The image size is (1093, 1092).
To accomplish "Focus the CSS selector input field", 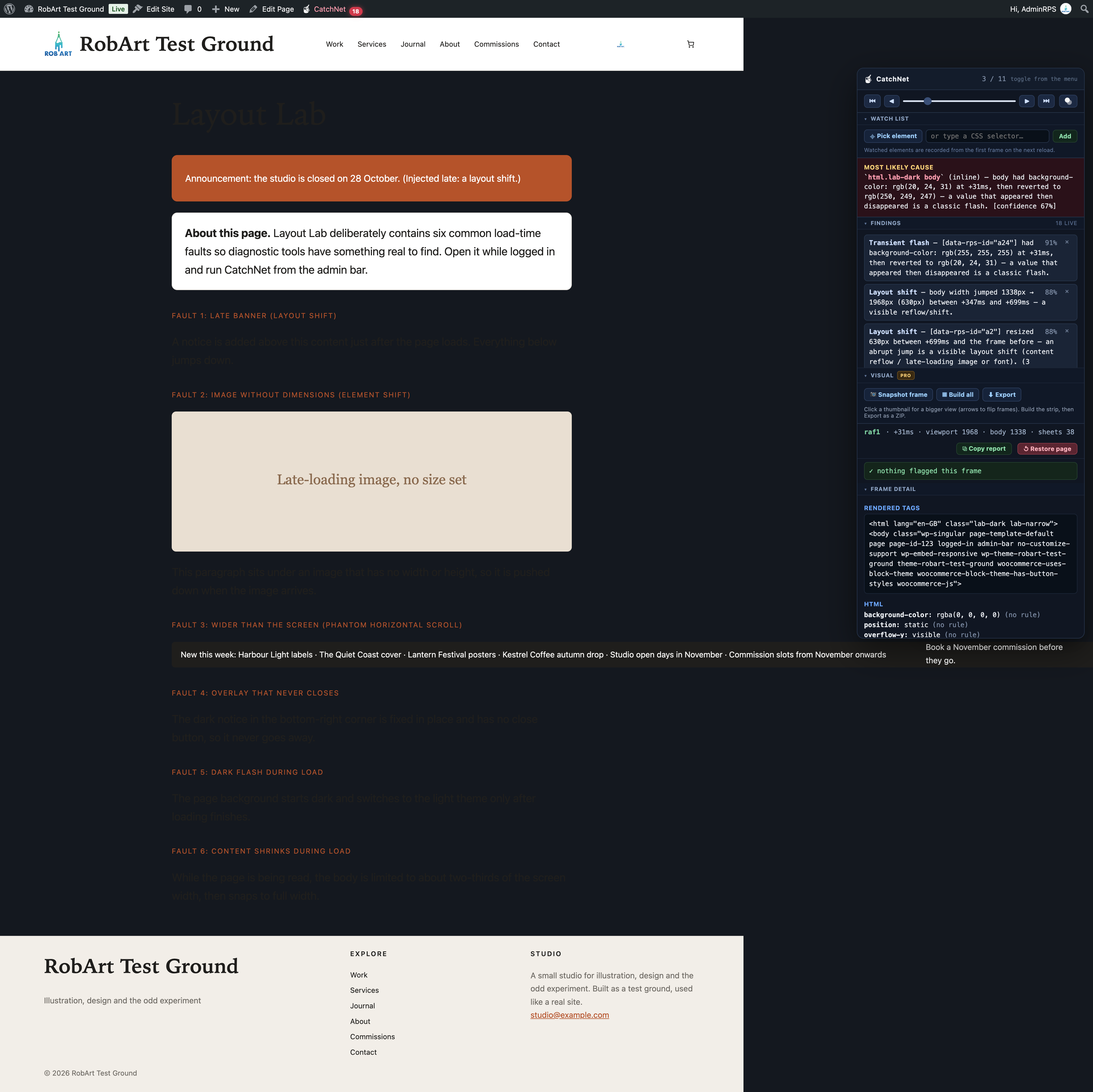I will 987,136.
